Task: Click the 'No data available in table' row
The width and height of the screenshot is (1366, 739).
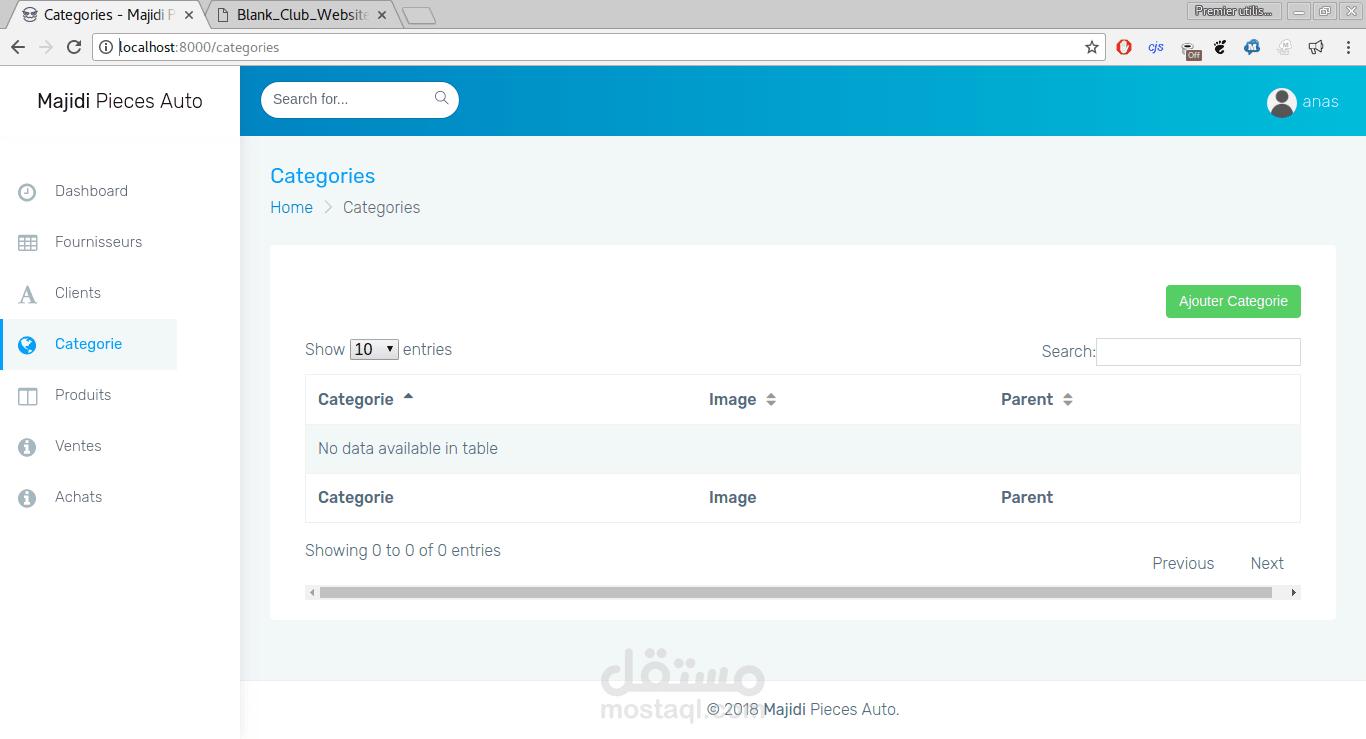Action: click(803, 449)
